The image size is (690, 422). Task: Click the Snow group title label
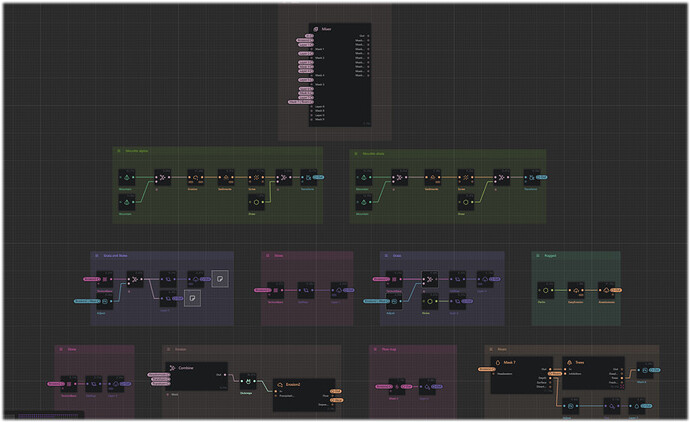[279, 256]
